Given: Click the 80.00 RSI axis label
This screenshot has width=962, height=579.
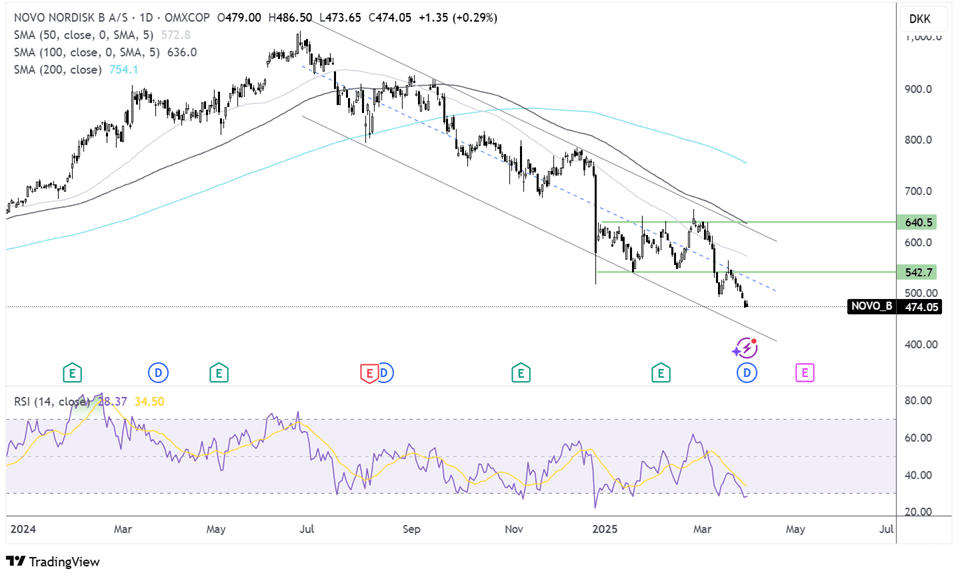Looking at the screenshot, I should click(x=918, y=401).
